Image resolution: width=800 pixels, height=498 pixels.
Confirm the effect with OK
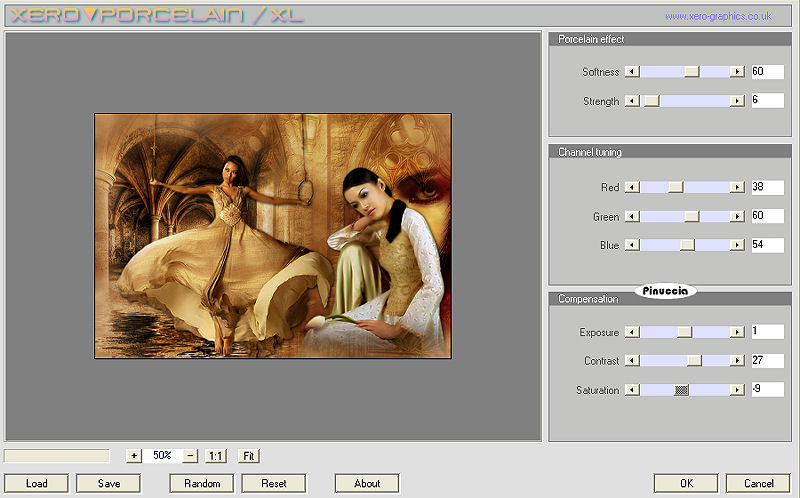tap(686, 483)
